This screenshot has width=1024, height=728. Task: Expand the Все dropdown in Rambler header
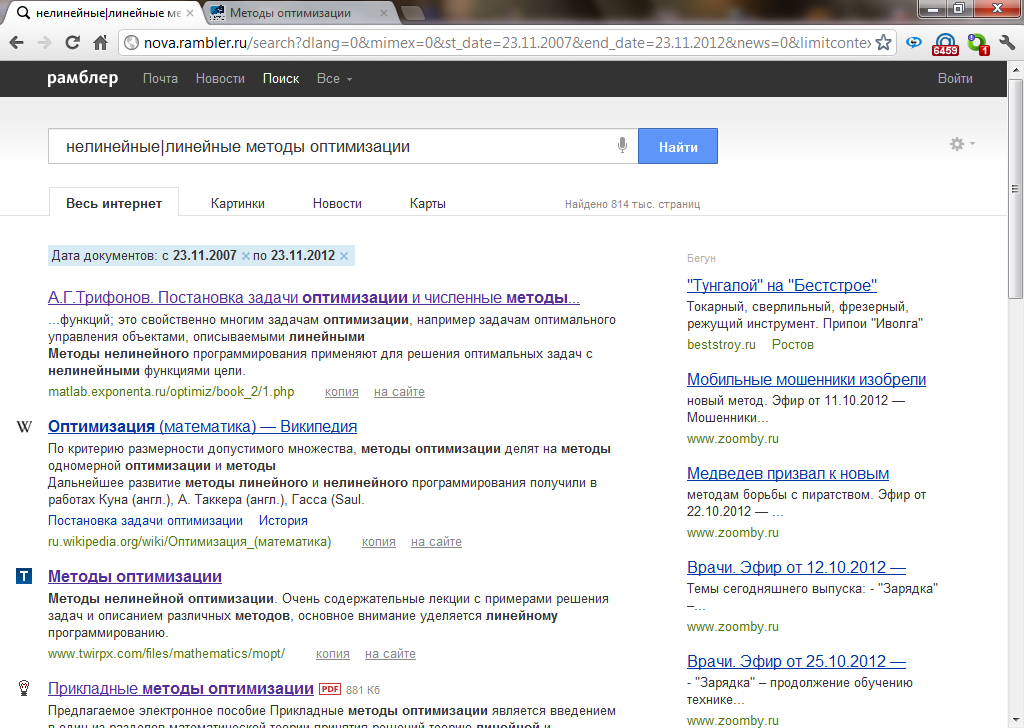334,78
